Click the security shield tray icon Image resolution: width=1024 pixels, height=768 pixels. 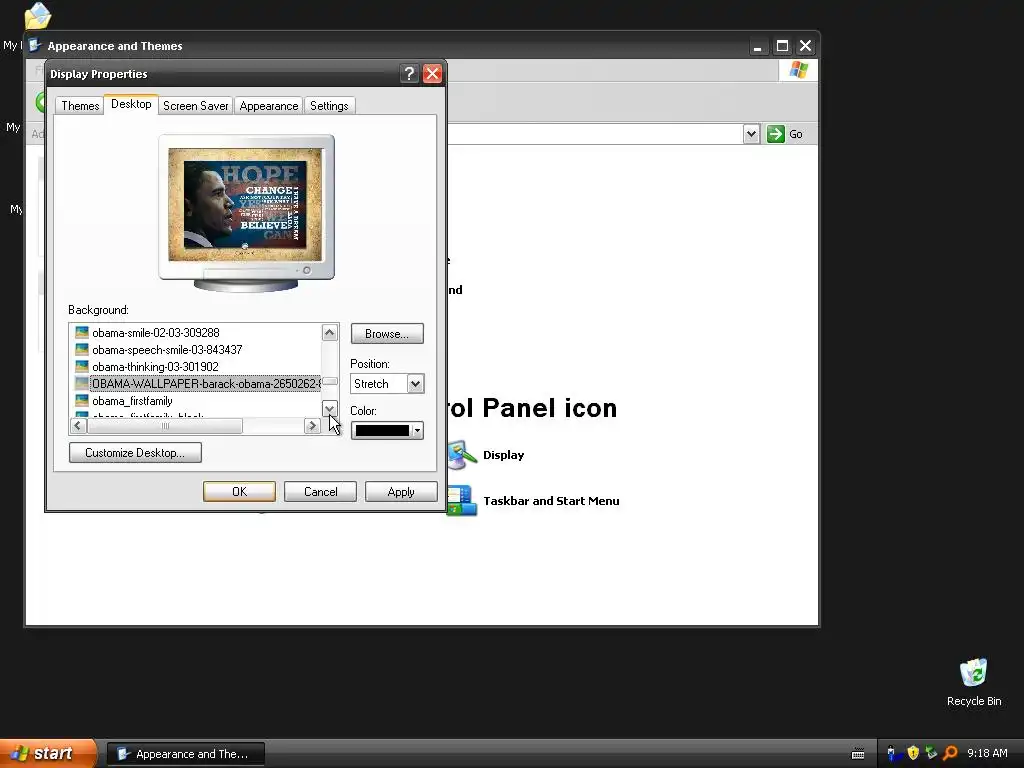913,753
